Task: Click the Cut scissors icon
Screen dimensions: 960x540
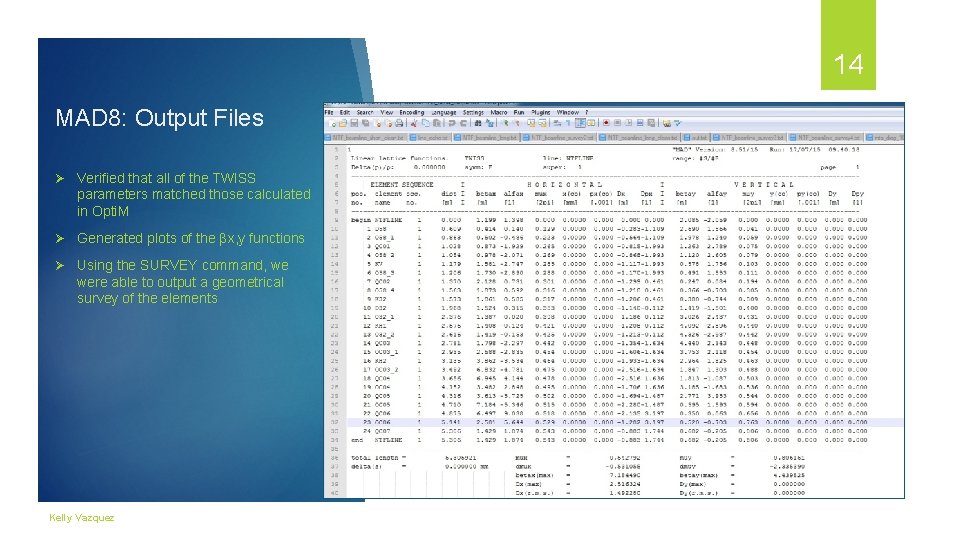Action: 414,123
